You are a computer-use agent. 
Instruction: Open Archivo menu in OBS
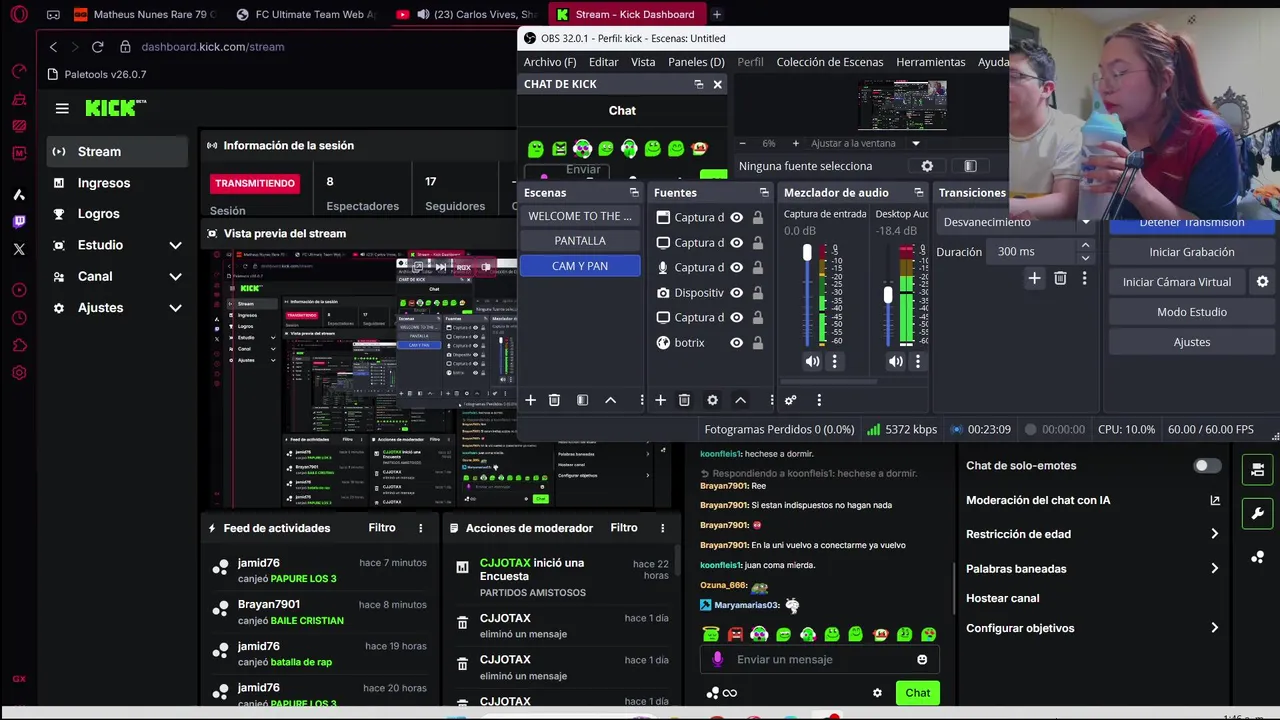pyautogui.click(x=550, y=62)
